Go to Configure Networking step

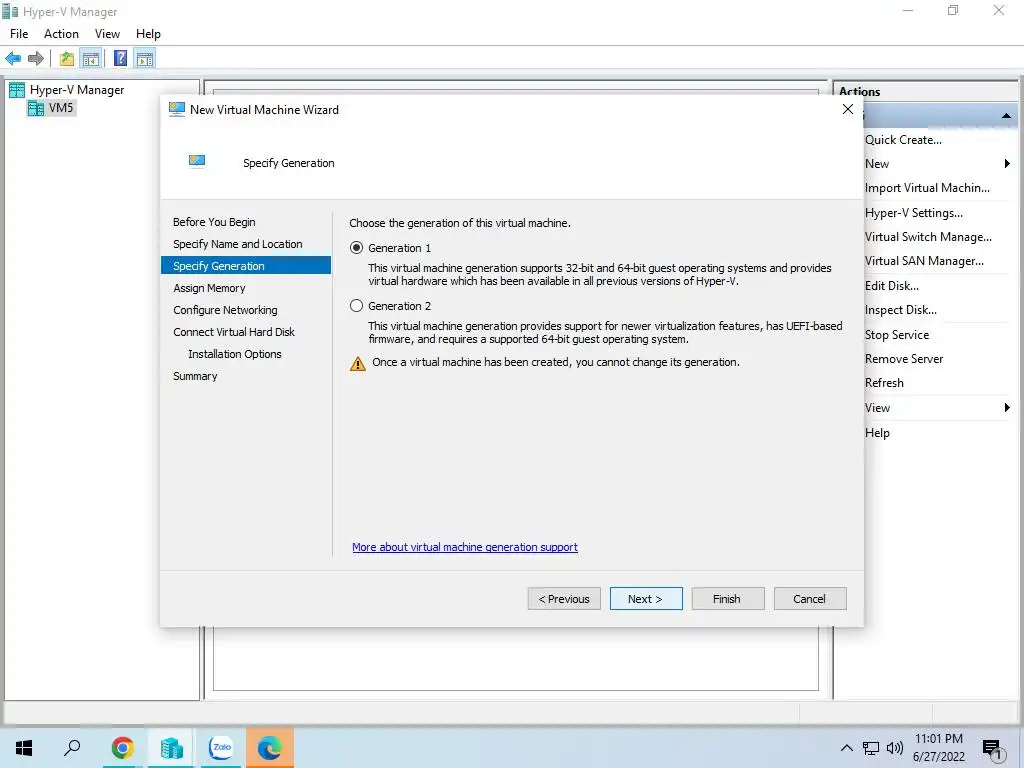(225, 310)
